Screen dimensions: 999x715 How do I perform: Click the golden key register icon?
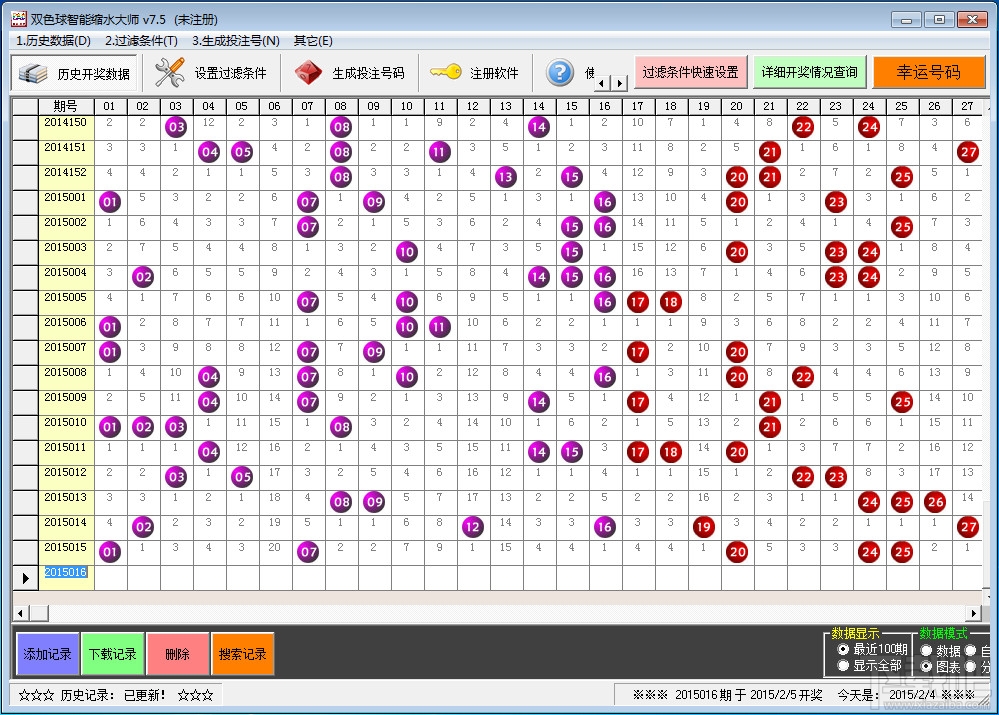click(445, 72)
